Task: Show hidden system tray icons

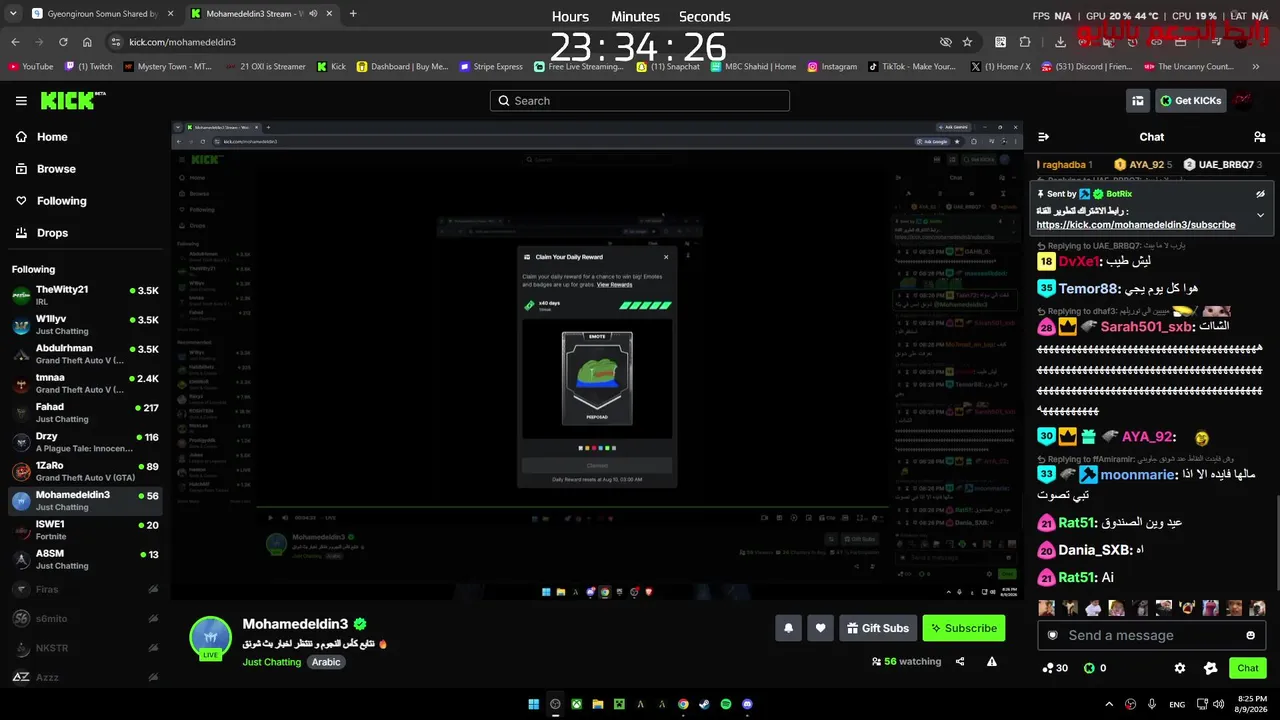Action: click(x=1109, y=704)
